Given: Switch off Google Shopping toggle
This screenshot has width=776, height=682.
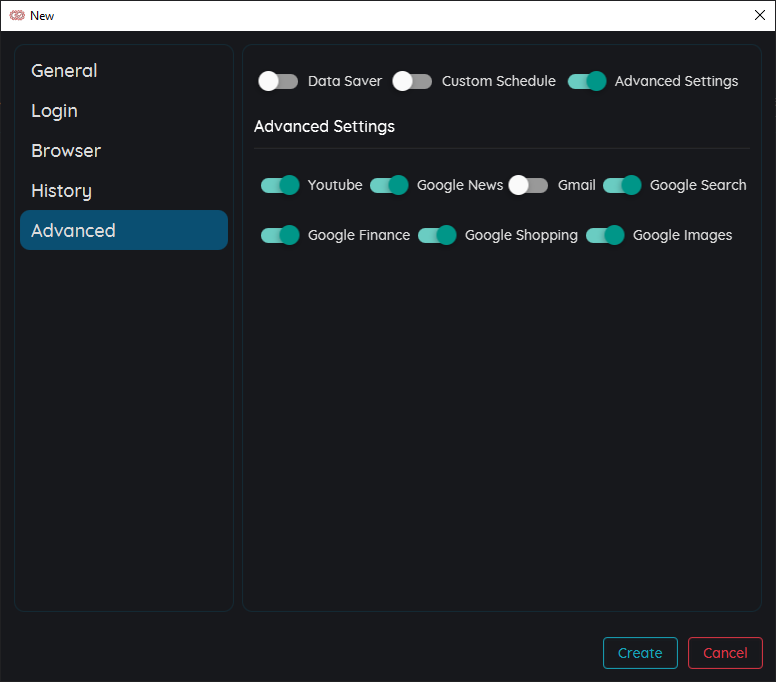Looking at the screenshot, I should 437,235.
